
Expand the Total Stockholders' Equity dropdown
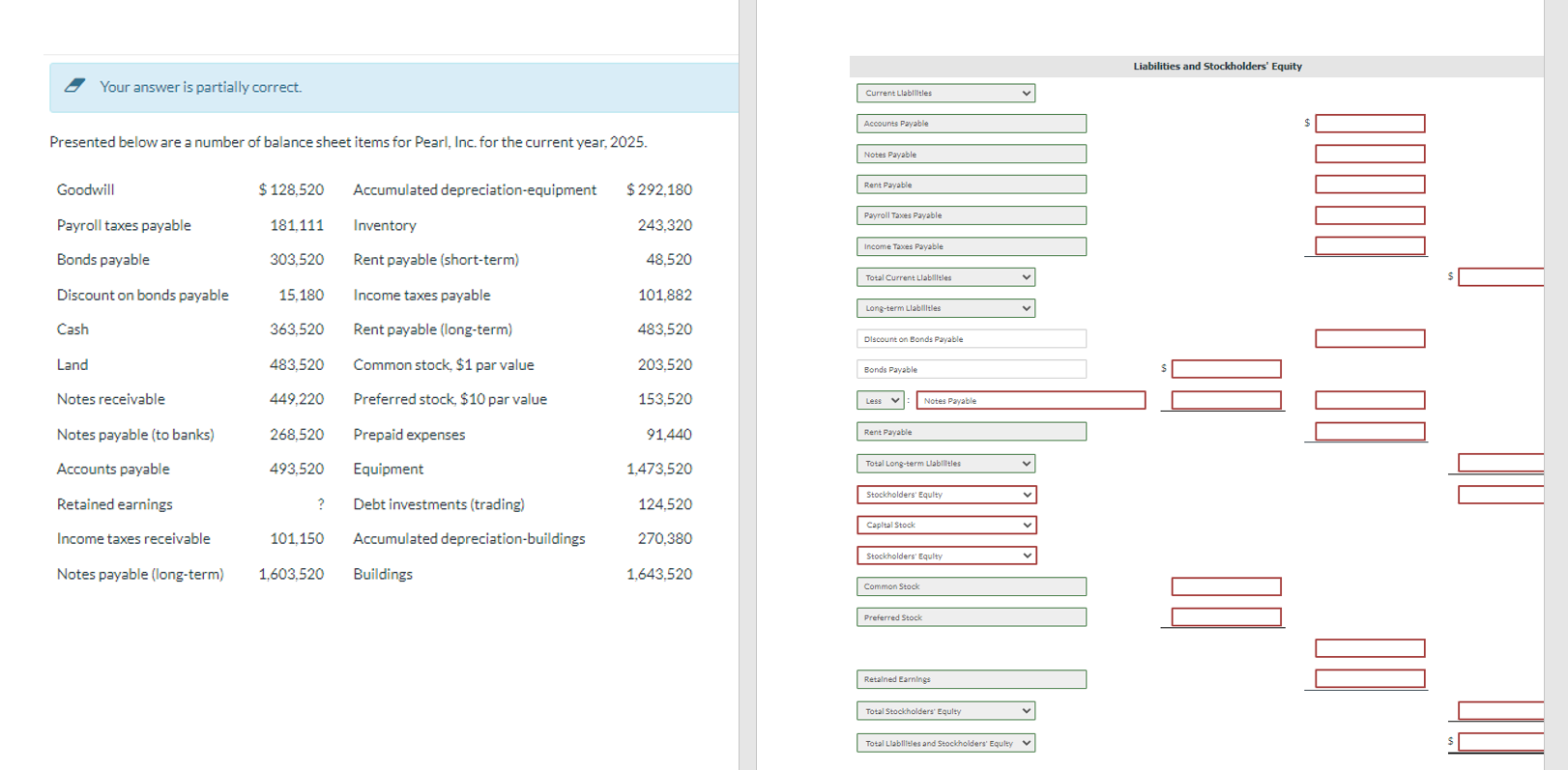(x=945, y=711)
